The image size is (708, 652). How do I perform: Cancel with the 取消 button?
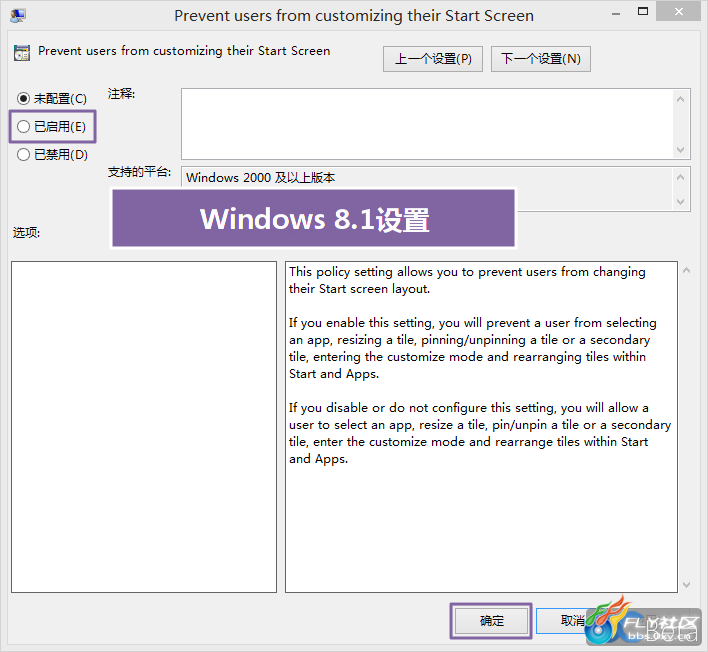coord(573,621)
